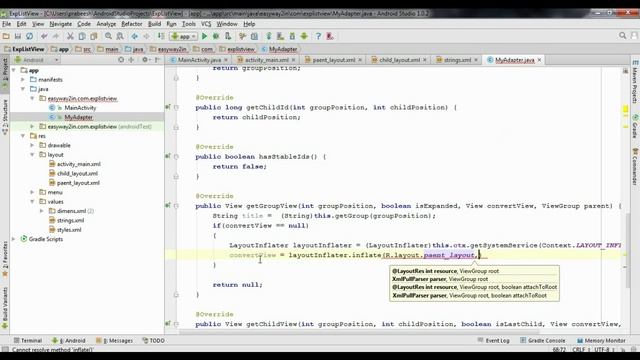Viewport: 640px width, 360px height.
Task: Click the easyway2in breadcrumb
Action: click(x=168, y=49)
